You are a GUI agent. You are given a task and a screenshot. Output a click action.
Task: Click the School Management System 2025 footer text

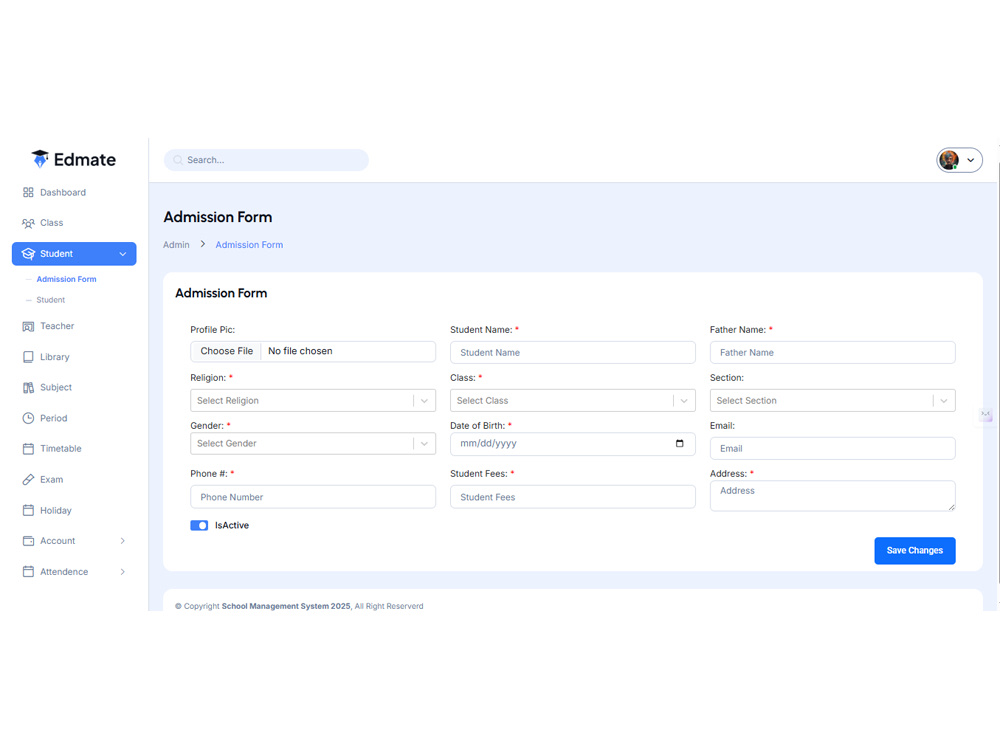click(x=286, y=606)
